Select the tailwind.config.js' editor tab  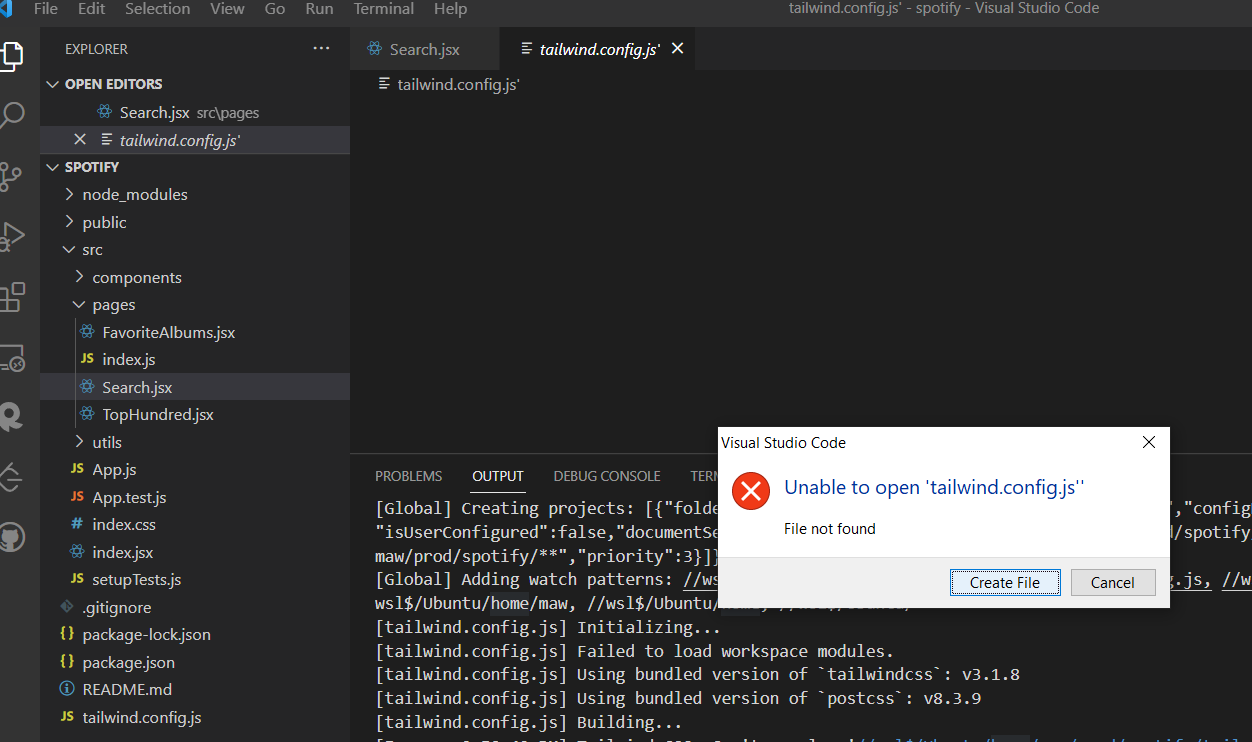click(x=596, y=48)
